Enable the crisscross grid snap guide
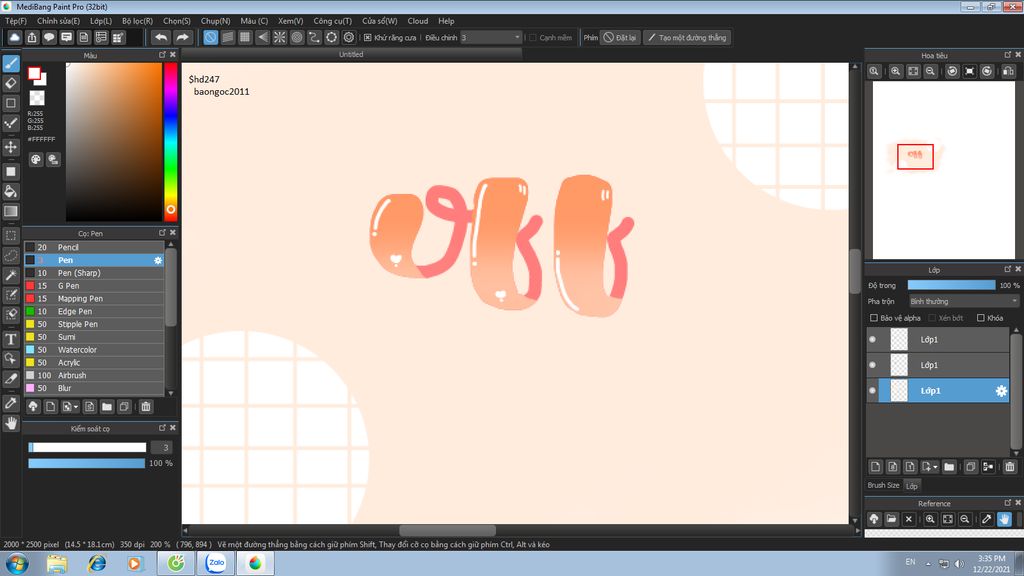The height and width of the screenshot is (576, 1024). (245, 37)
